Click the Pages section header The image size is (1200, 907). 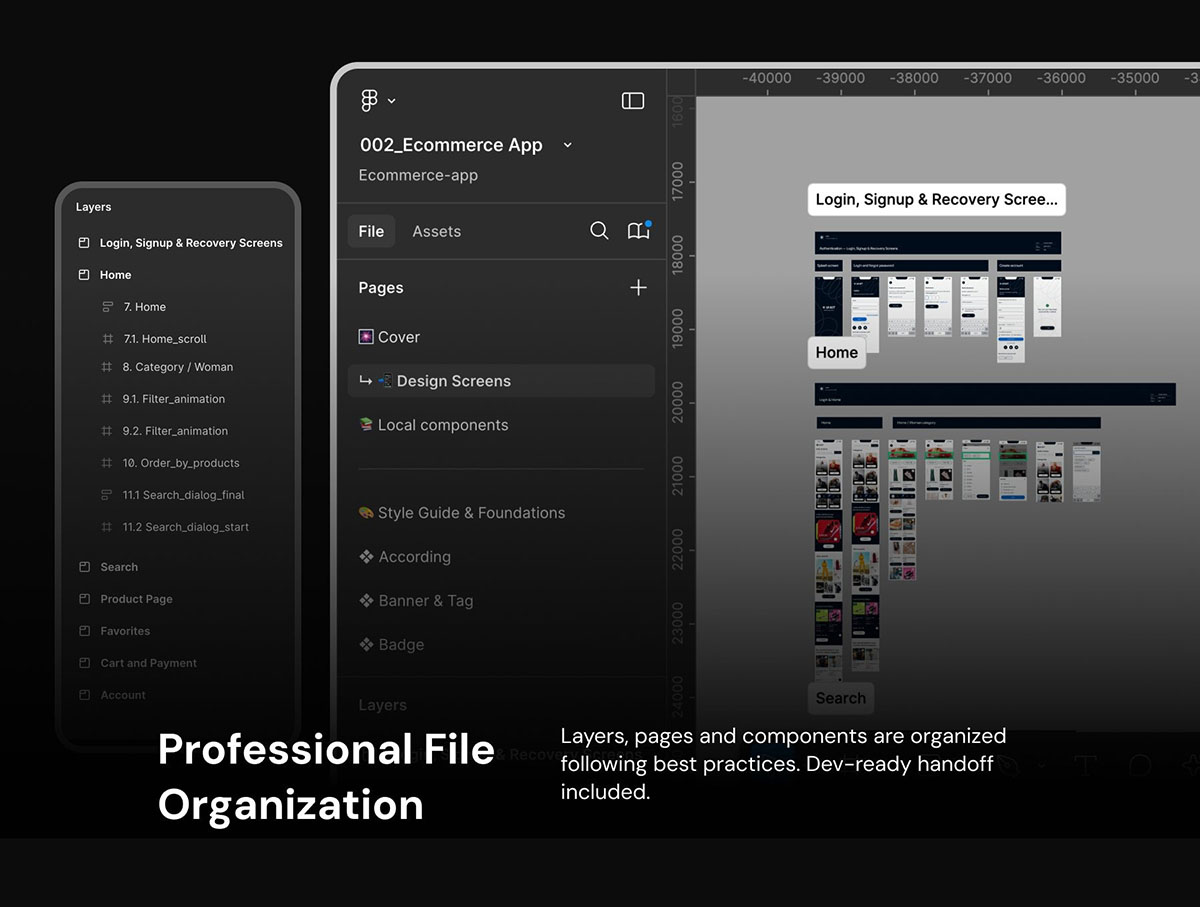(x=381, y=288)
